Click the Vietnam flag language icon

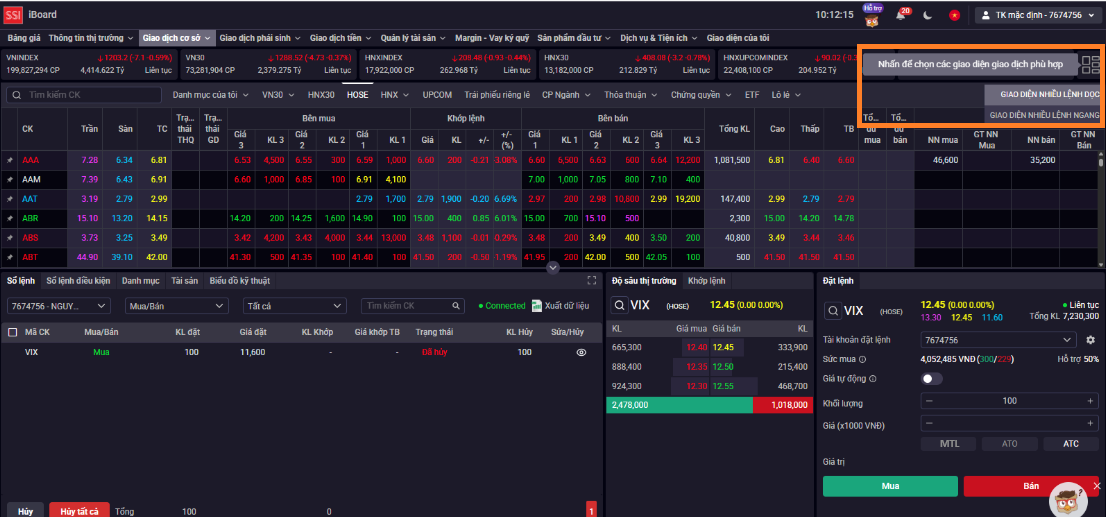pyautogui.click(x=954, y=15)
